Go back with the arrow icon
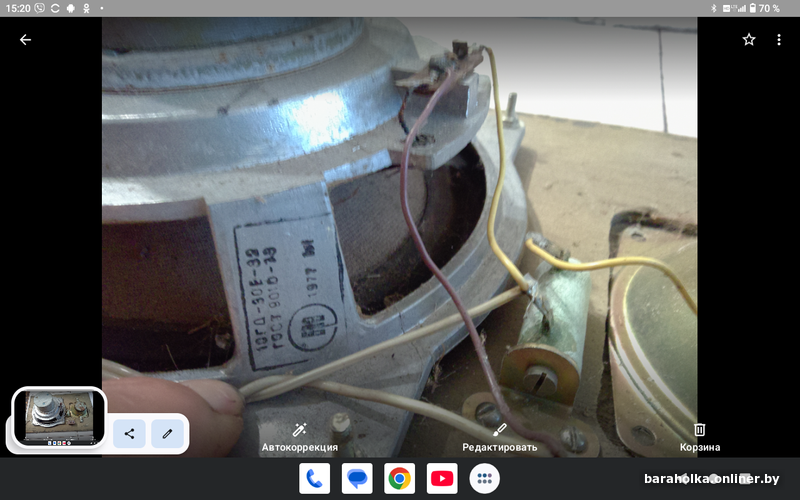Screen dimensions: 800x500 [x=25, y=40]
